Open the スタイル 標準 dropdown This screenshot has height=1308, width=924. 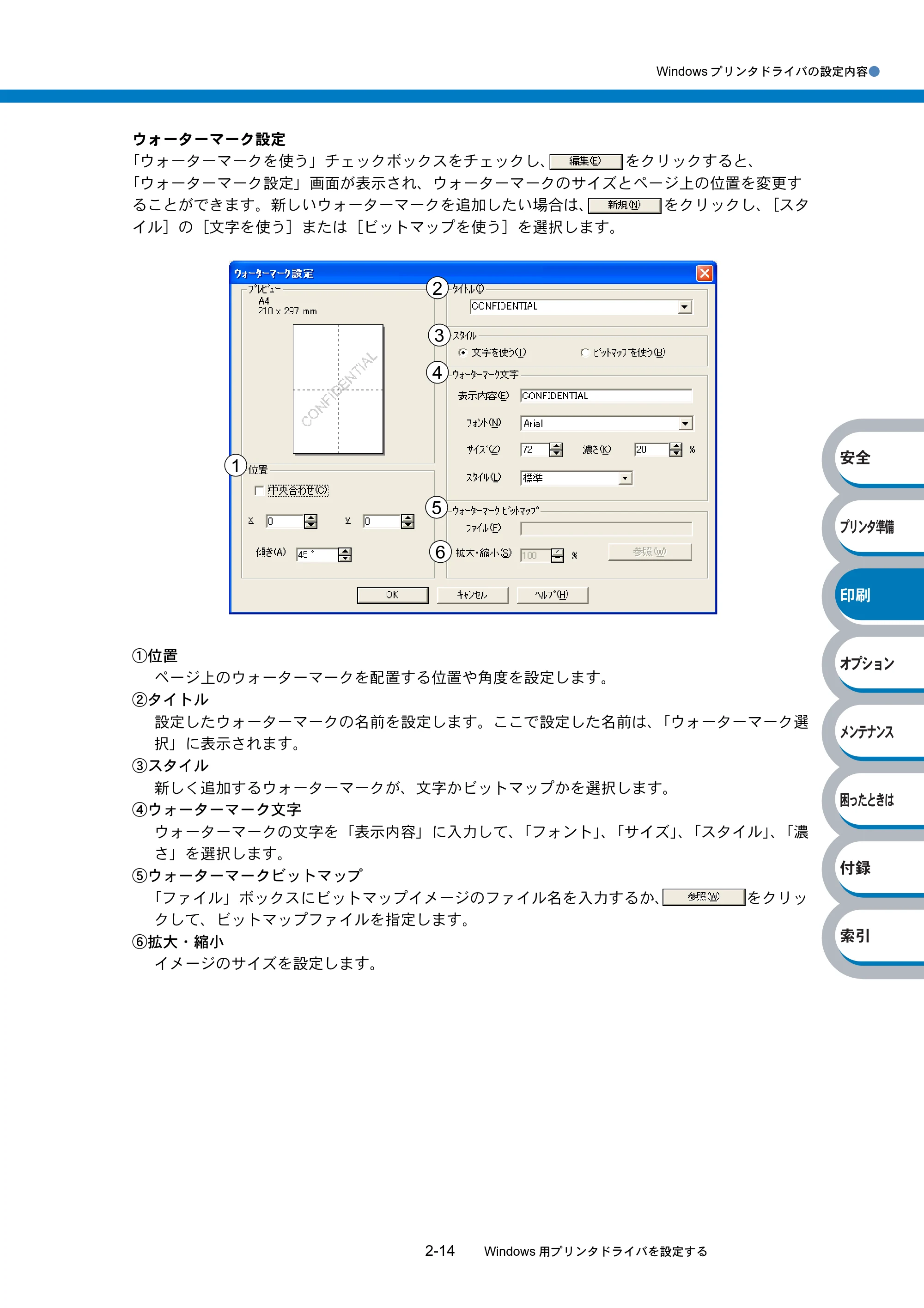(x=625, y=478)
